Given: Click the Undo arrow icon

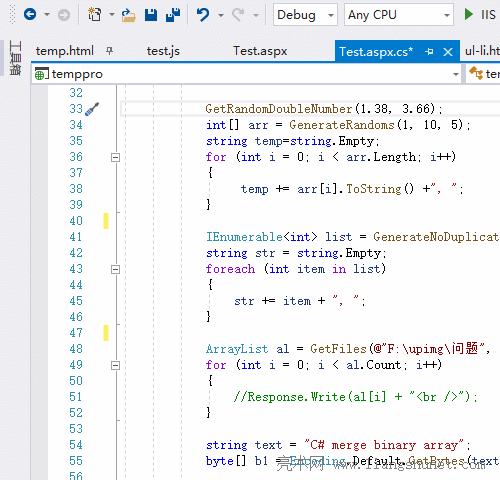Looking at the screenshot, I should point(203,15).
